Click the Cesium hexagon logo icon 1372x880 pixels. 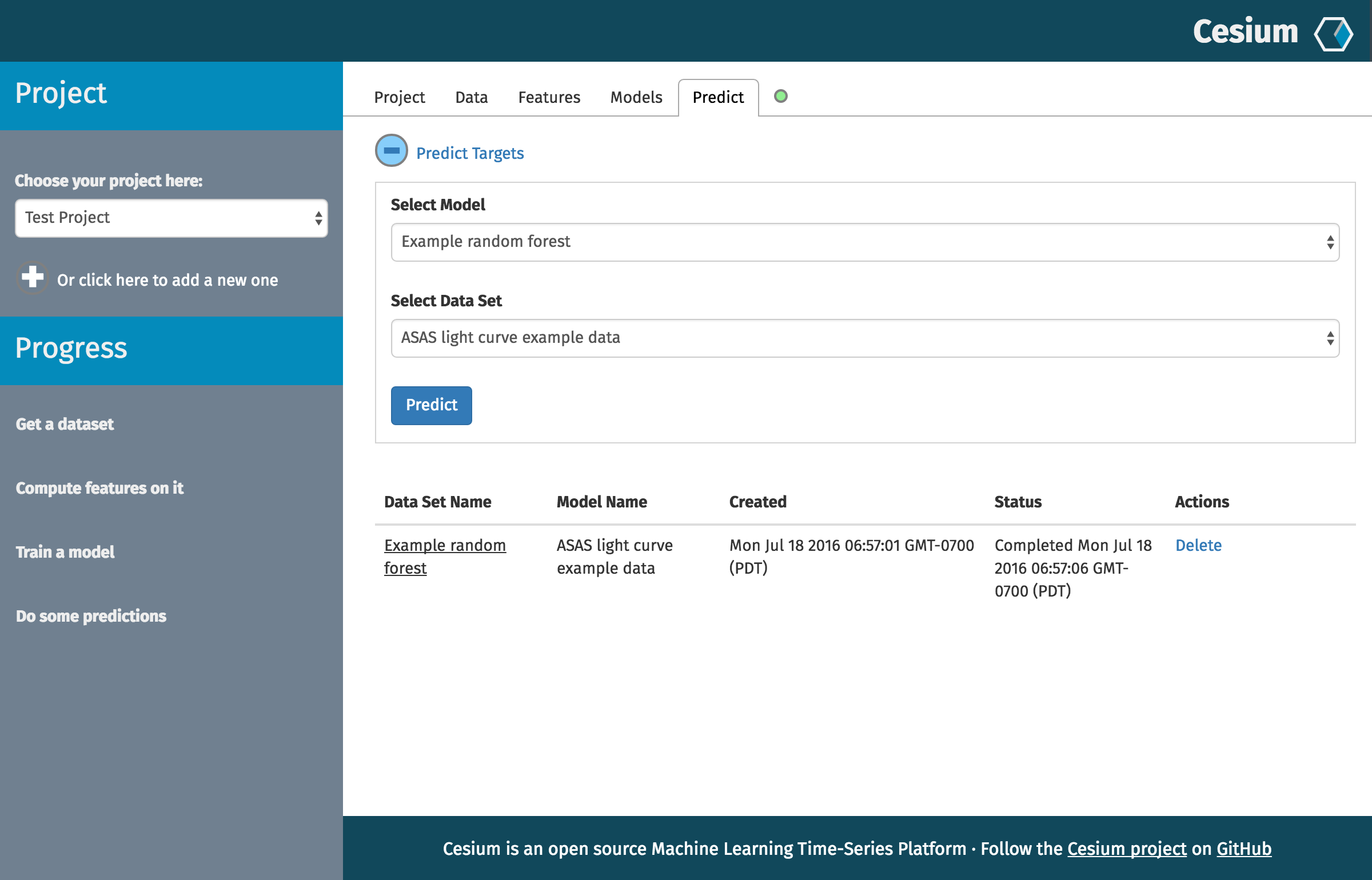pos(1333,33)
